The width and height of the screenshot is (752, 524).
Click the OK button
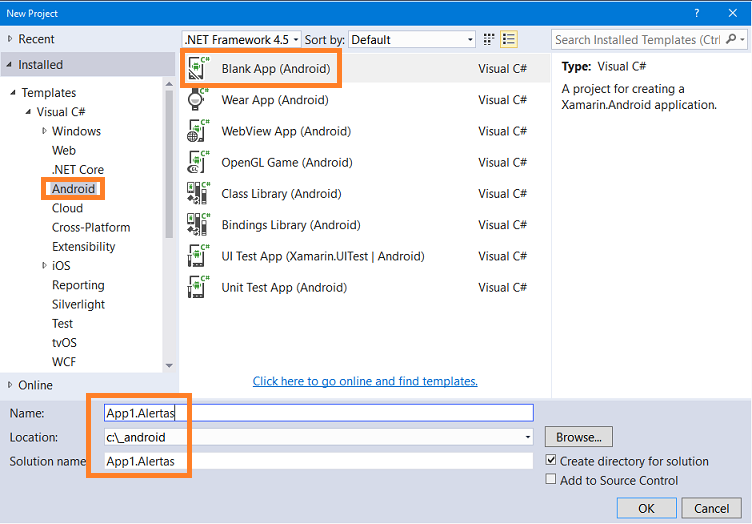pos(646,508)
